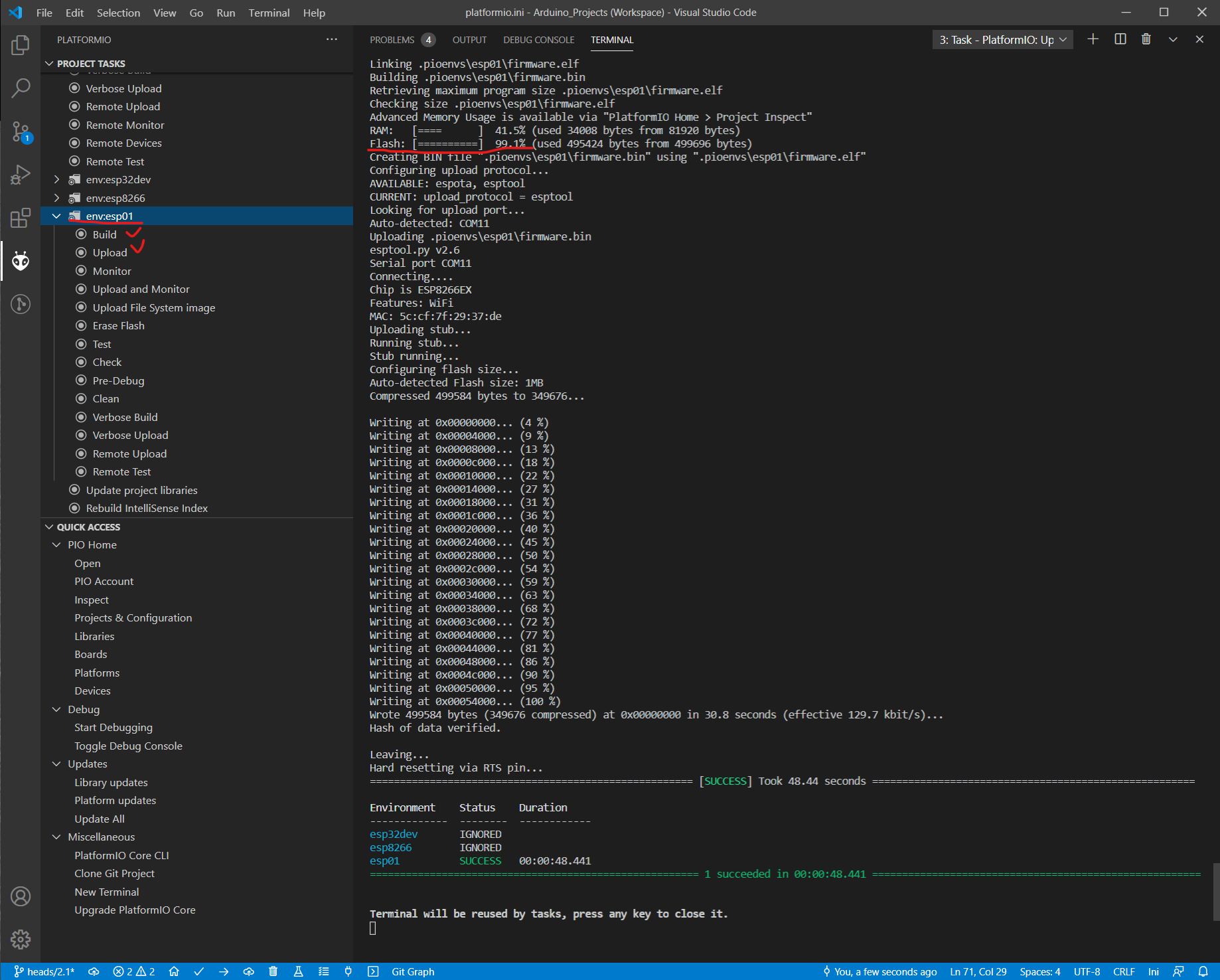
Task: Click PlatformIO Remote upload icon in status bar
Action: pos(249,971)
